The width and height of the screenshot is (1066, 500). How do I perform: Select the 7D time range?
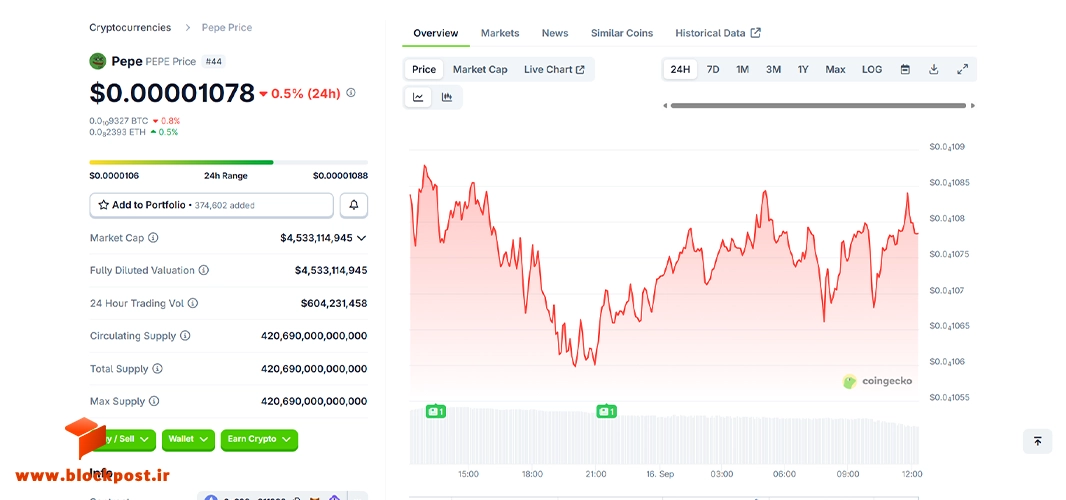(712, 69)
